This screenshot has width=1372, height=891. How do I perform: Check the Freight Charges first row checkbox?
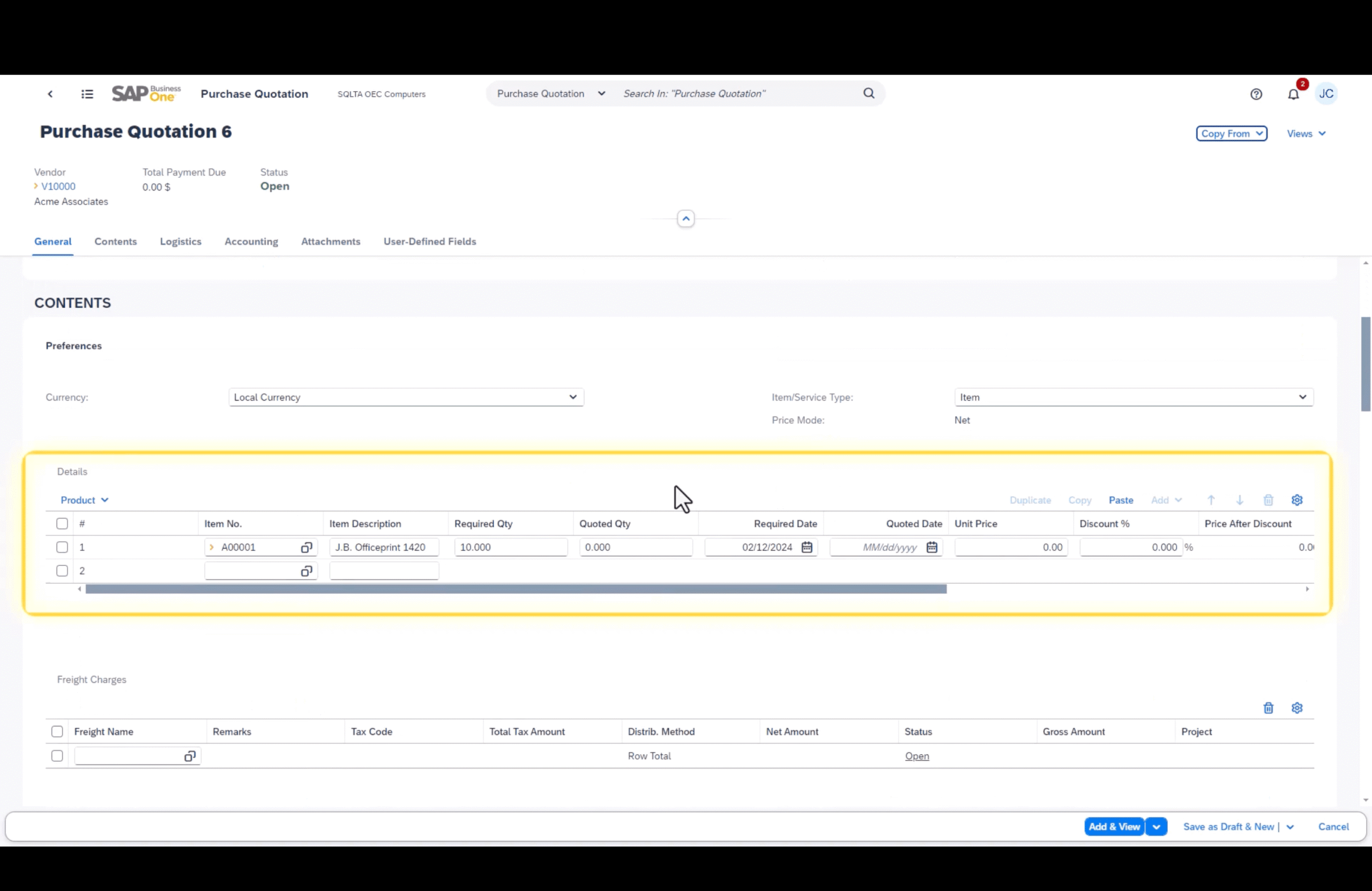coord(57,756)
